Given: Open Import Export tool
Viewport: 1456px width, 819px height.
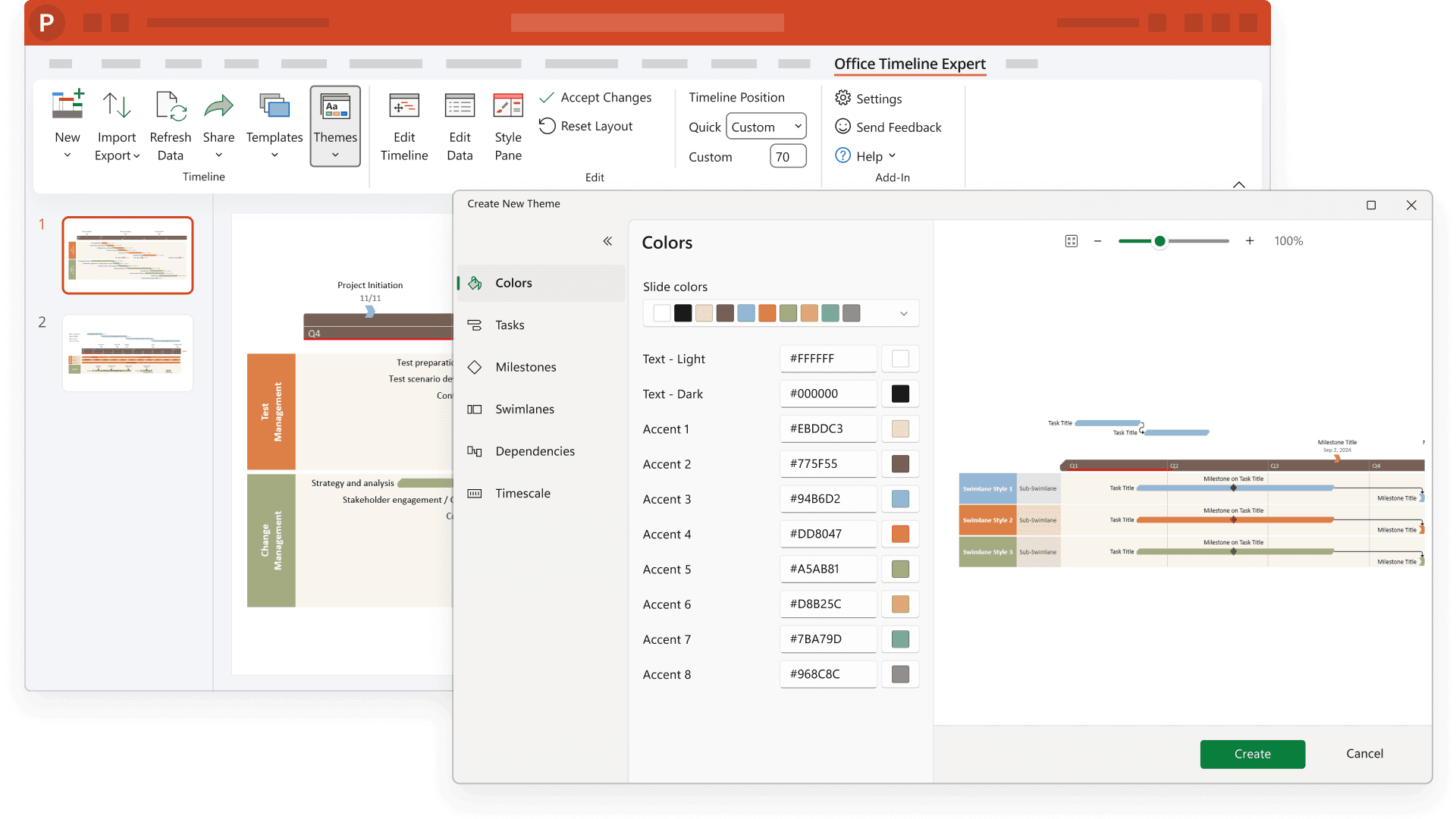Looking at the screenshot, I should coord(117,127).
